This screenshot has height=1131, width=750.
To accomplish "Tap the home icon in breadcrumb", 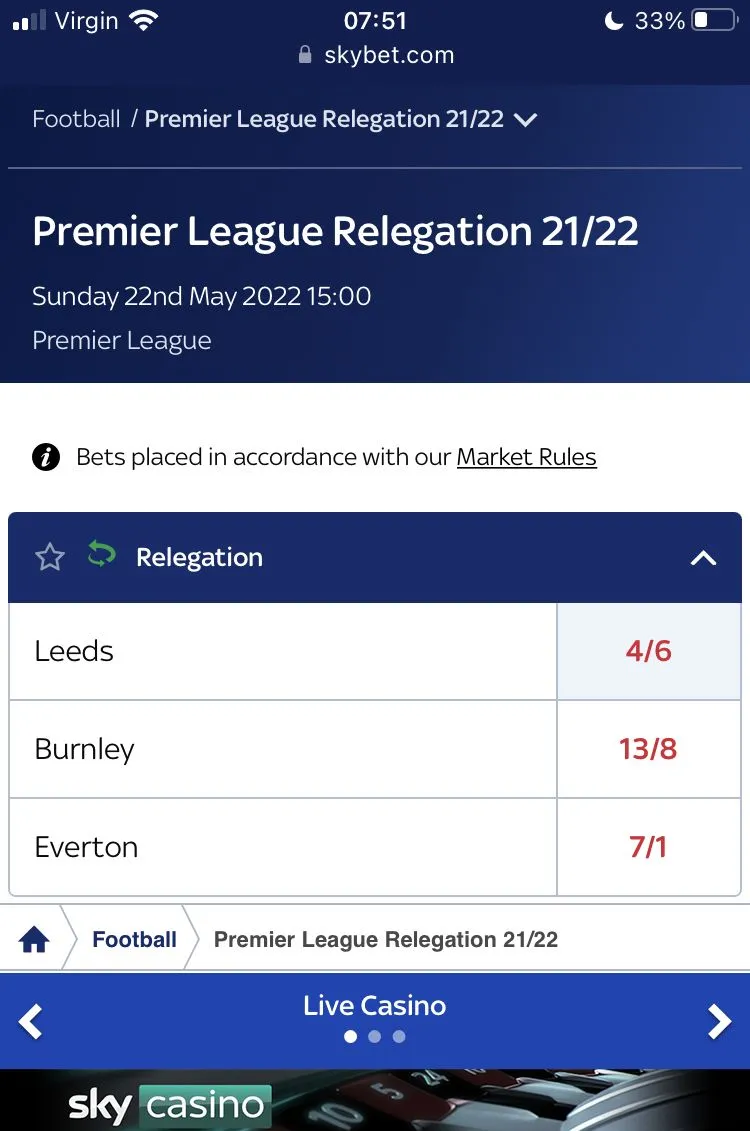I will click(x=34, y=940).
